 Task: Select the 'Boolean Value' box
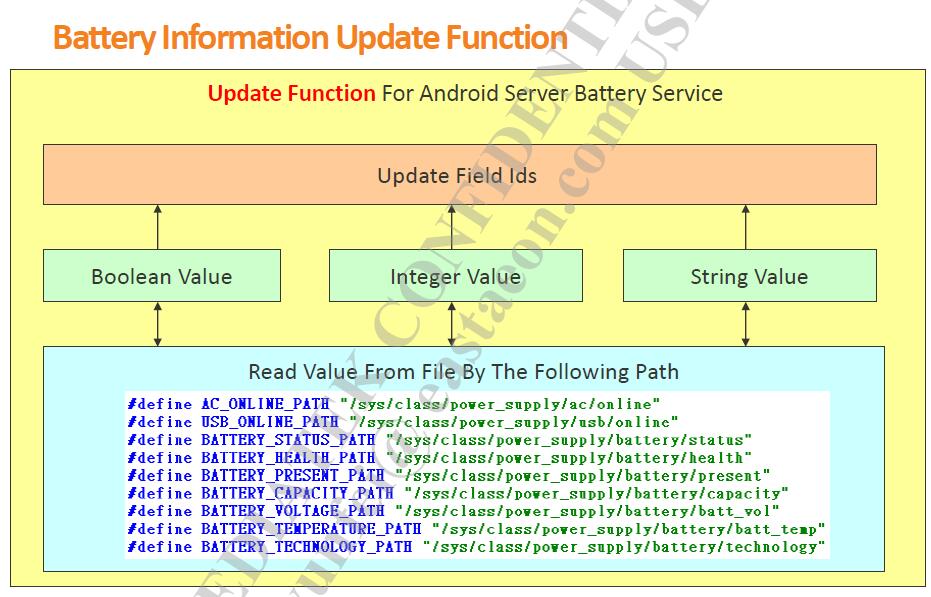pyautogui.click(x=162, y=276)
